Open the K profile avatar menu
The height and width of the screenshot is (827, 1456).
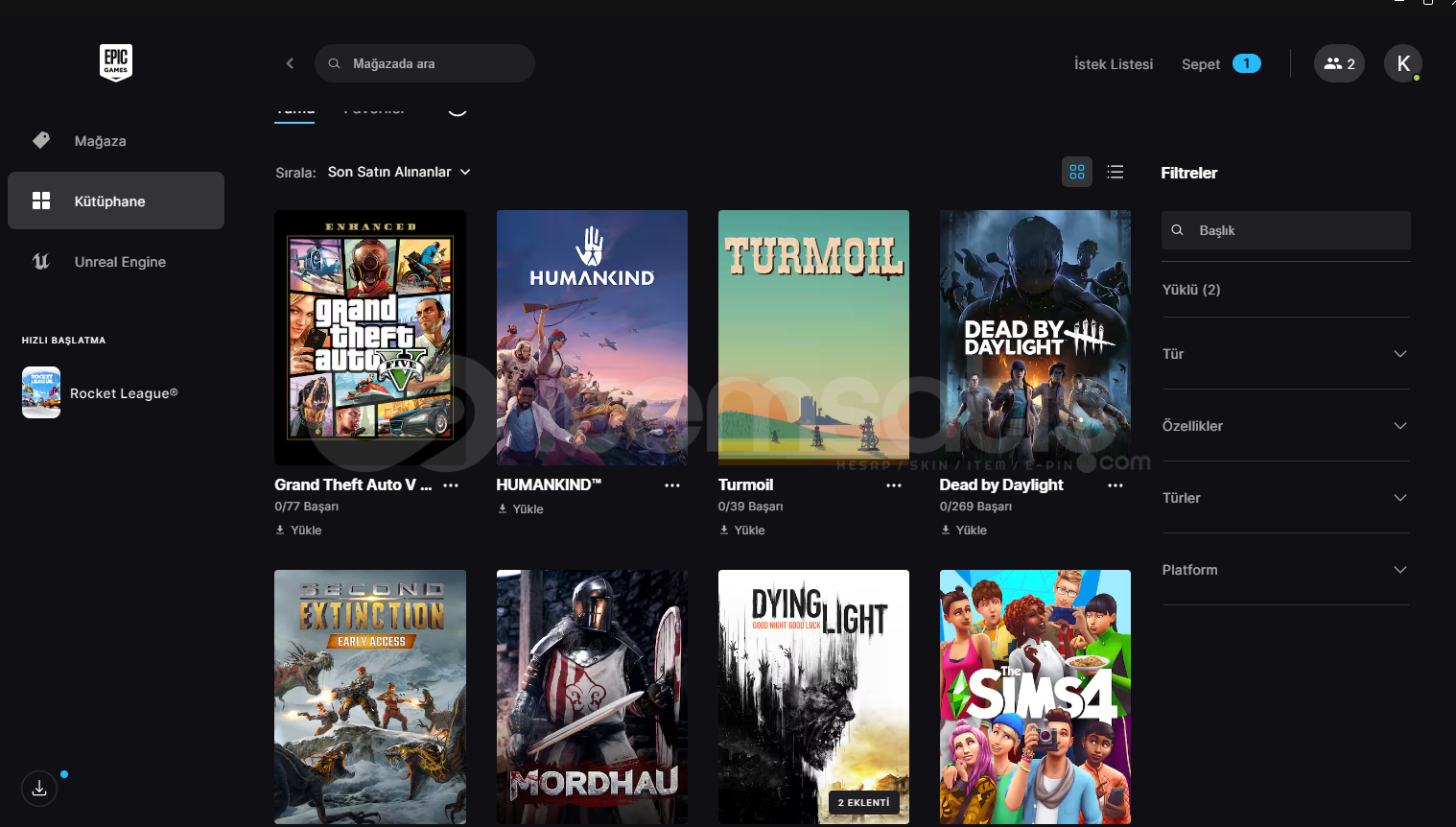1403,63
